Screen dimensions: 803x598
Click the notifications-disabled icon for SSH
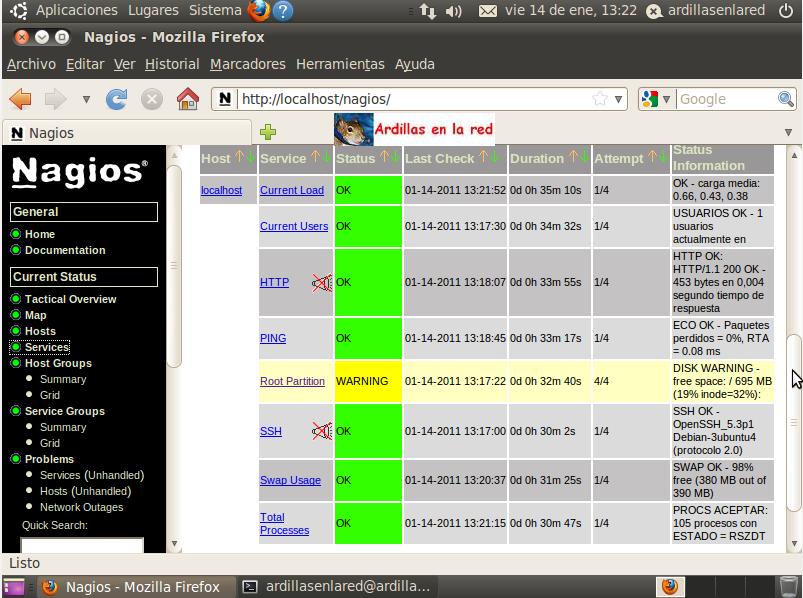pyautogui.click(x=322, y=431)
